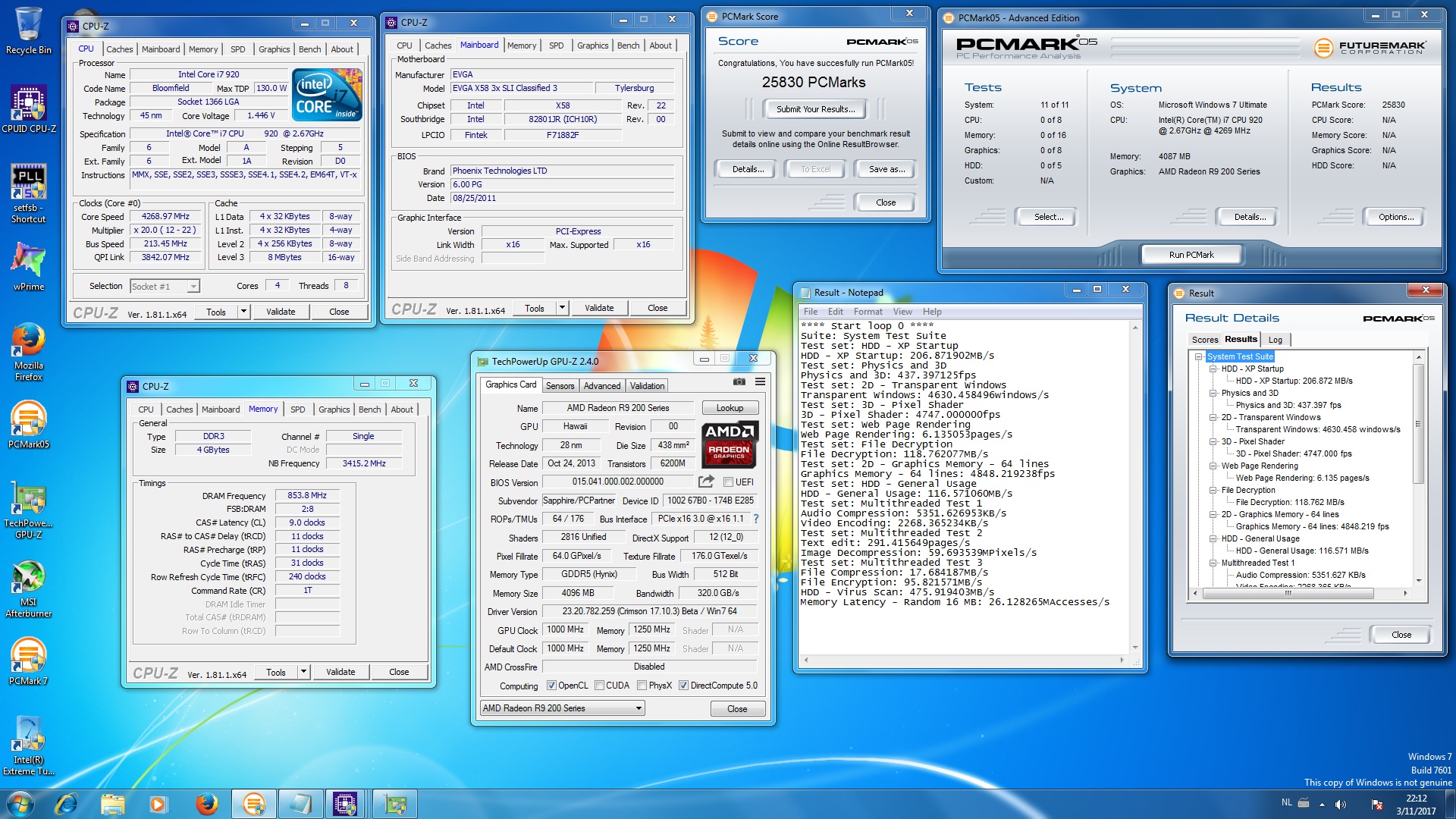Open the AMD Radeon R9 200 Series dropdown

click(562, 708)
